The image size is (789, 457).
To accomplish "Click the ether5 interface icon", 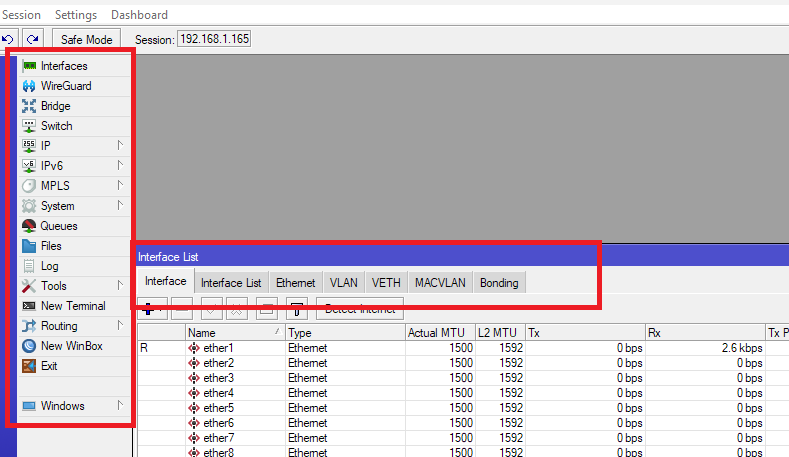I will [x=194, y=408].
